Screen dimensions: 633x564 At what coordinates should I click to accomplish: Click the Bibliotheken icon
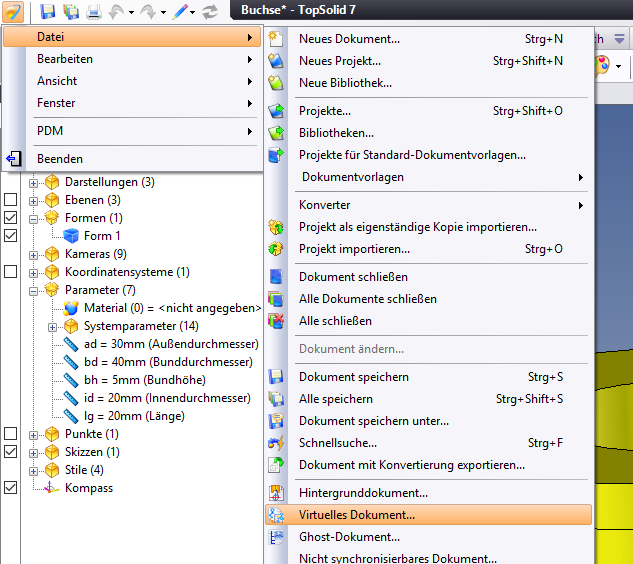[276, 133]
